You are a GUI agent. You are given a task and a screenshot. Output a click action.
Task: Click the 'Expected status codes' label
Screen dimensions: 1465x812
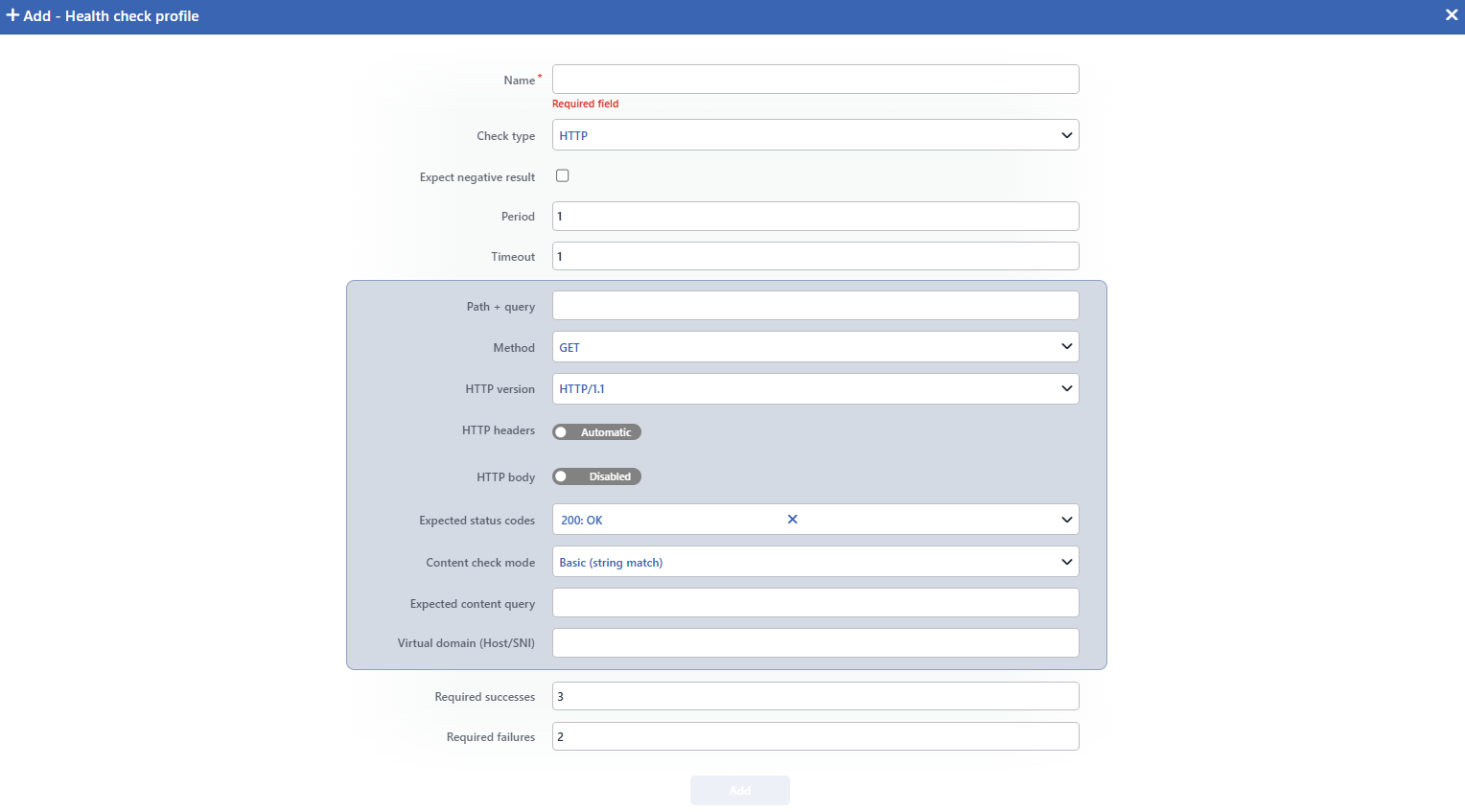[x=477, y=521]
